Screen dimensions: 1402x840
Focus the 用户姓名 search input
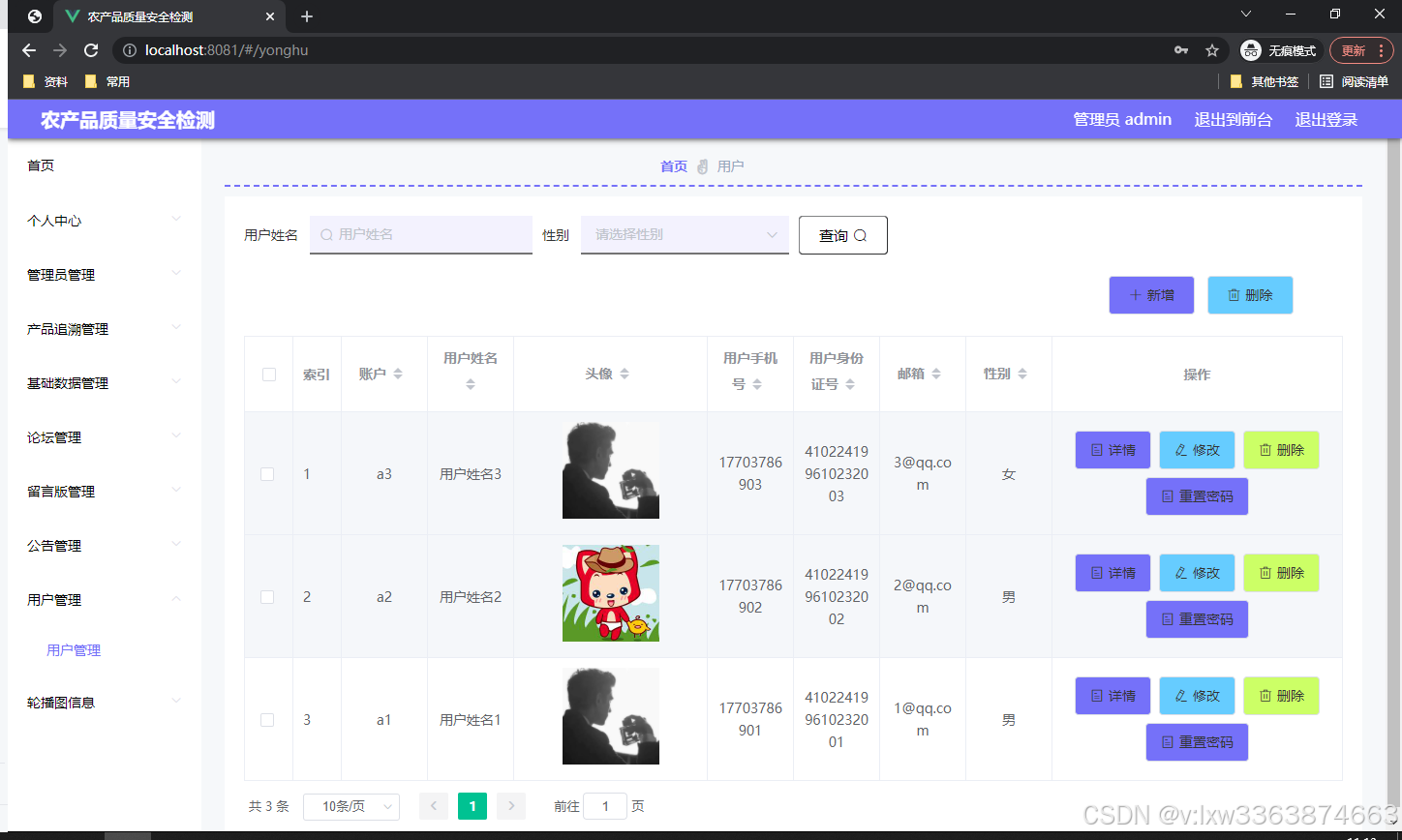[421, 234]
